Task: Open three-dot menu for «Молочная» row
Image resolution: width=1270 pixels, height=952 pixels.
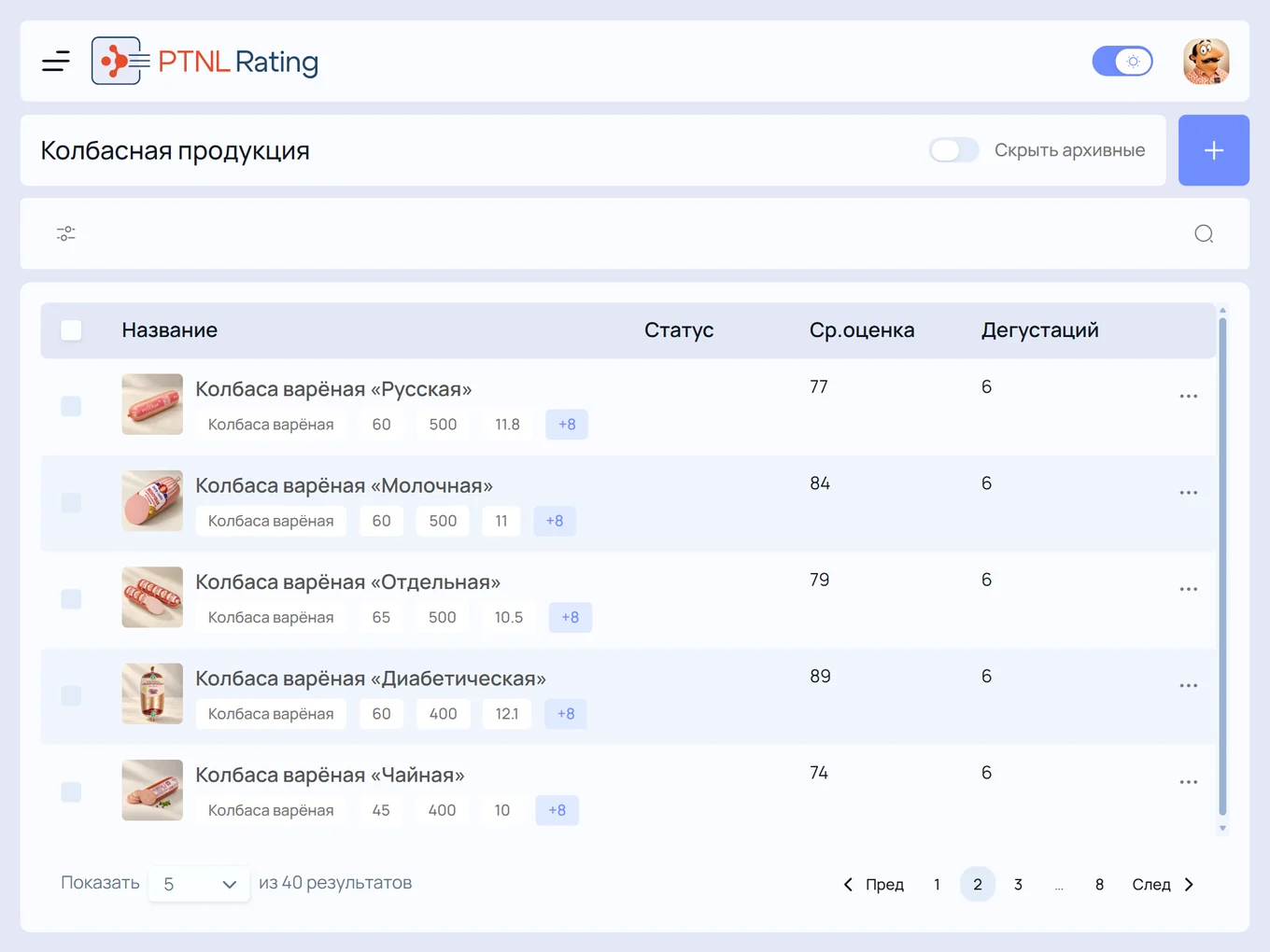Action: (x=1188, y=493)
